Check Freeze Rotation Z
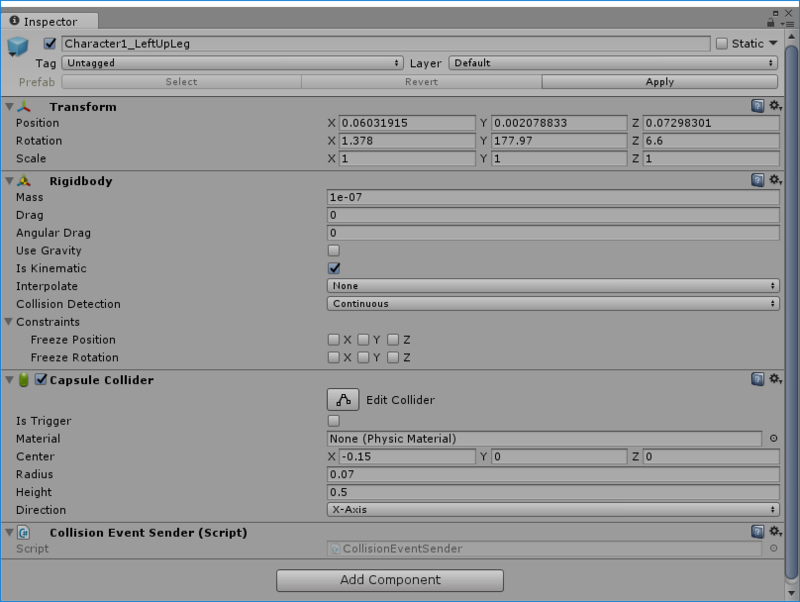The image size is (800, 602). 393,358
